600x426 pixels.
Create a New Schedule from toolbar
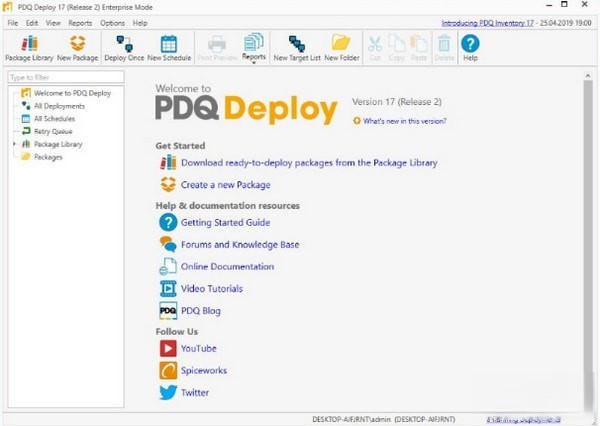[x=169, y=49]
